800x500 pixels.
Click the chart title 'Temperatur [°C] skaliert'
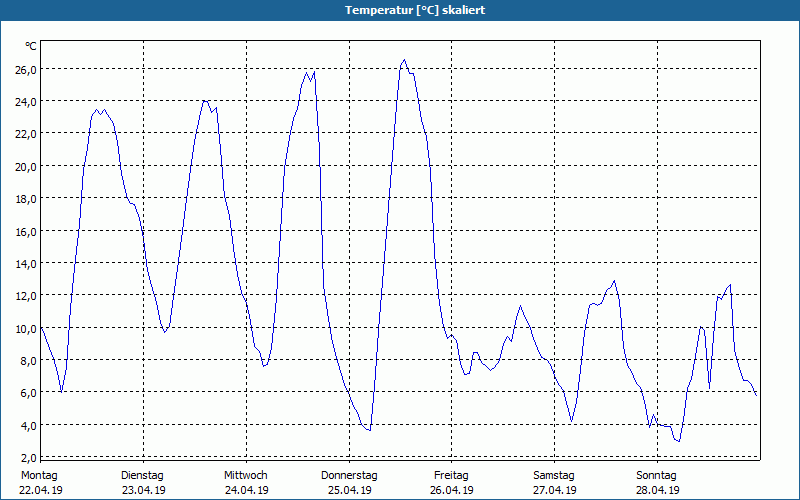415,10
